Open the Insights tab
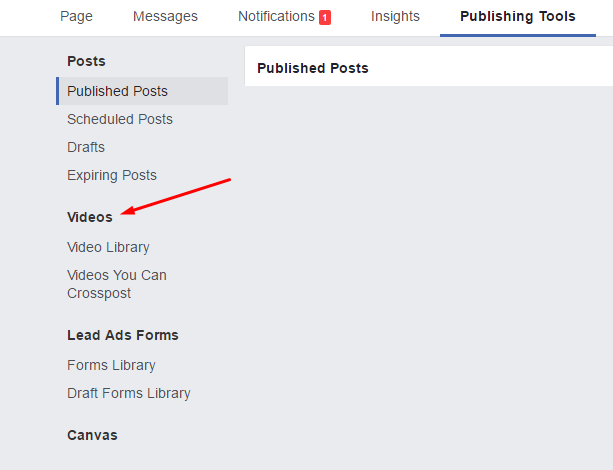 (x=395, y=16)
